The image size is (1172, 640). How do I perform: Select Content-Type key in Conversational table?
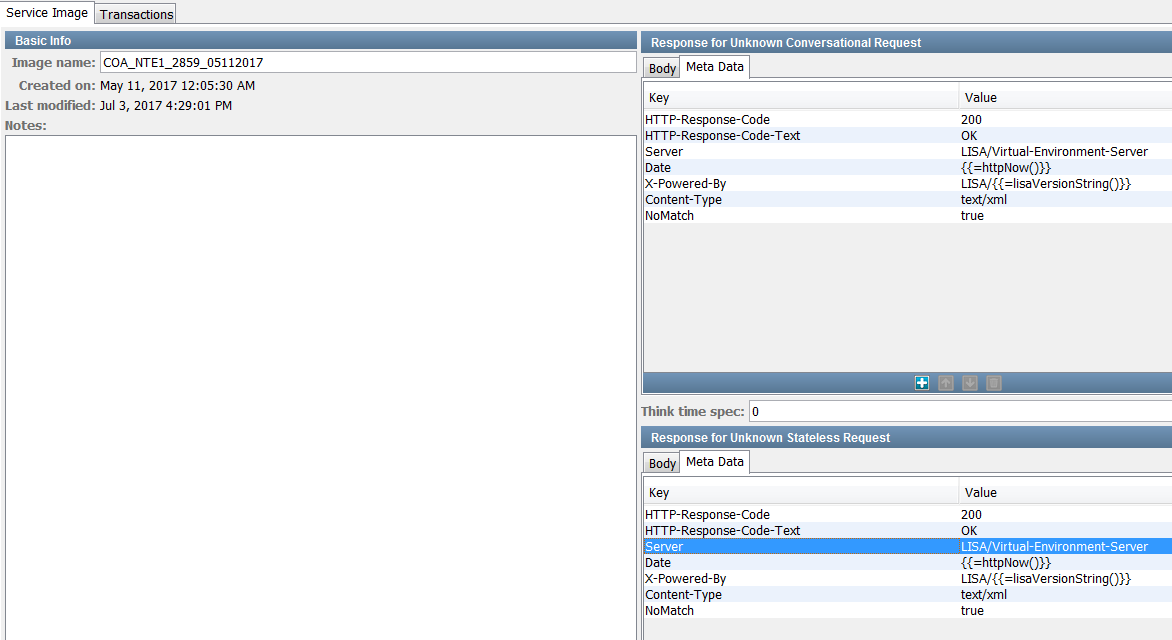pyautogui.click(x=683, y=200)
